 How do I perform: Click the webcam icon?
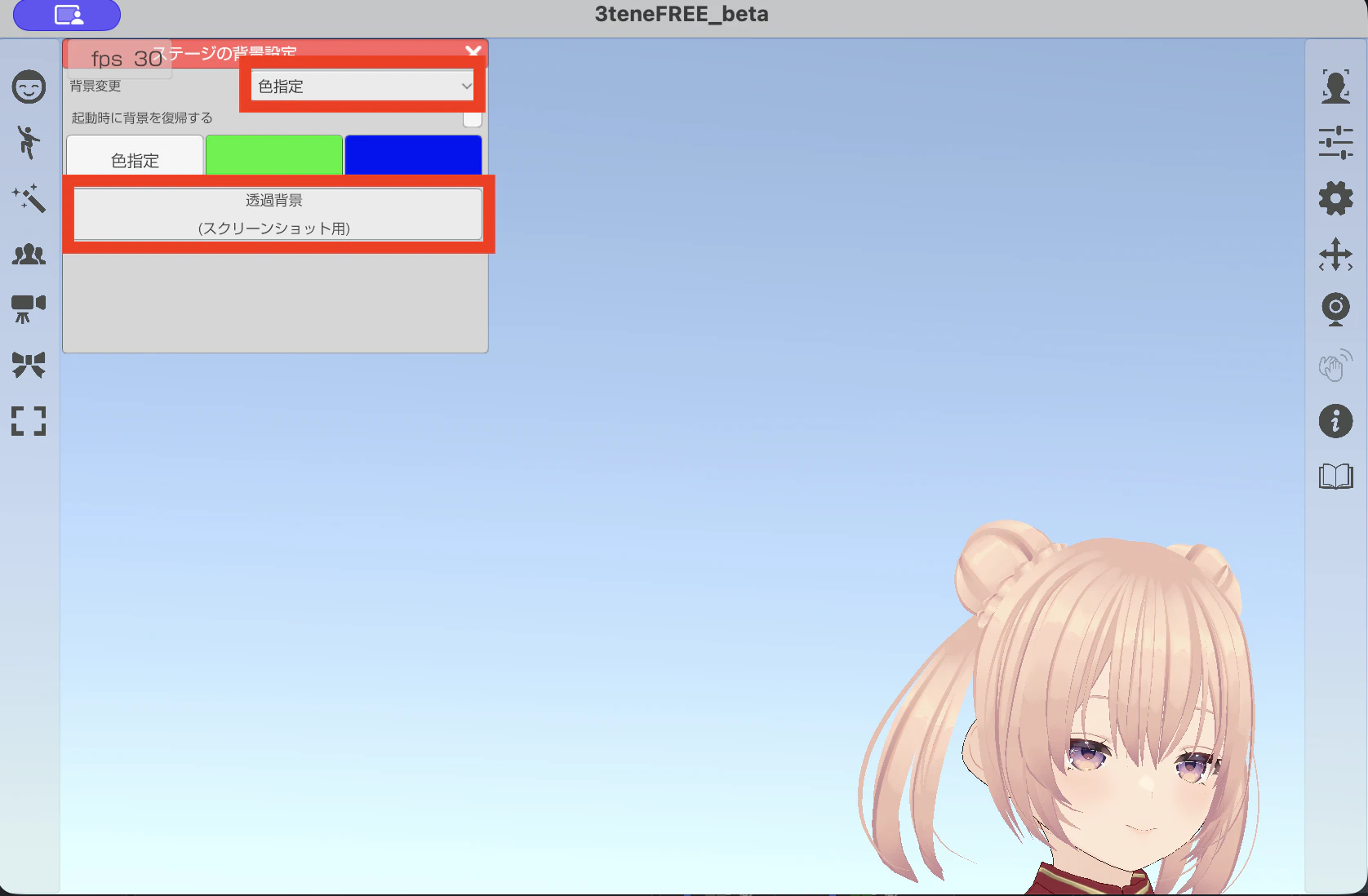(x=1335, y=309)
